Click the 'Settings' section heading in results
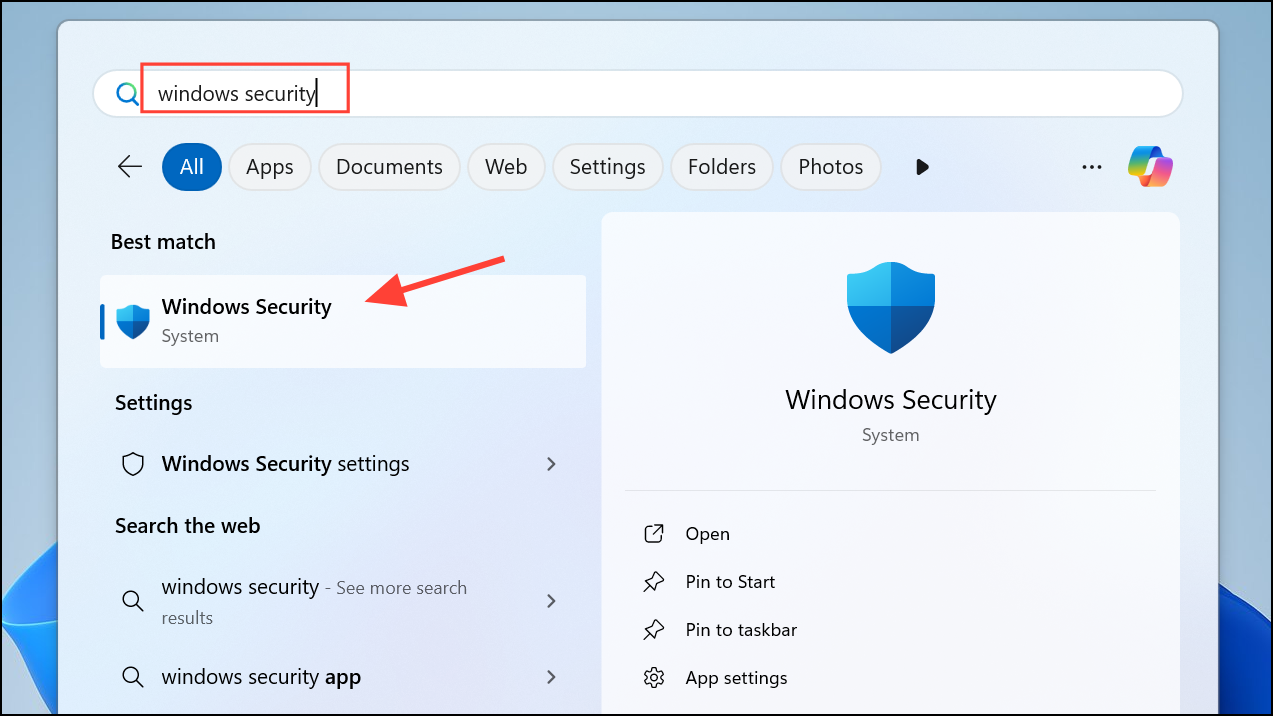The height and width of the screenshot is (716, 1273). click(153, 403)
